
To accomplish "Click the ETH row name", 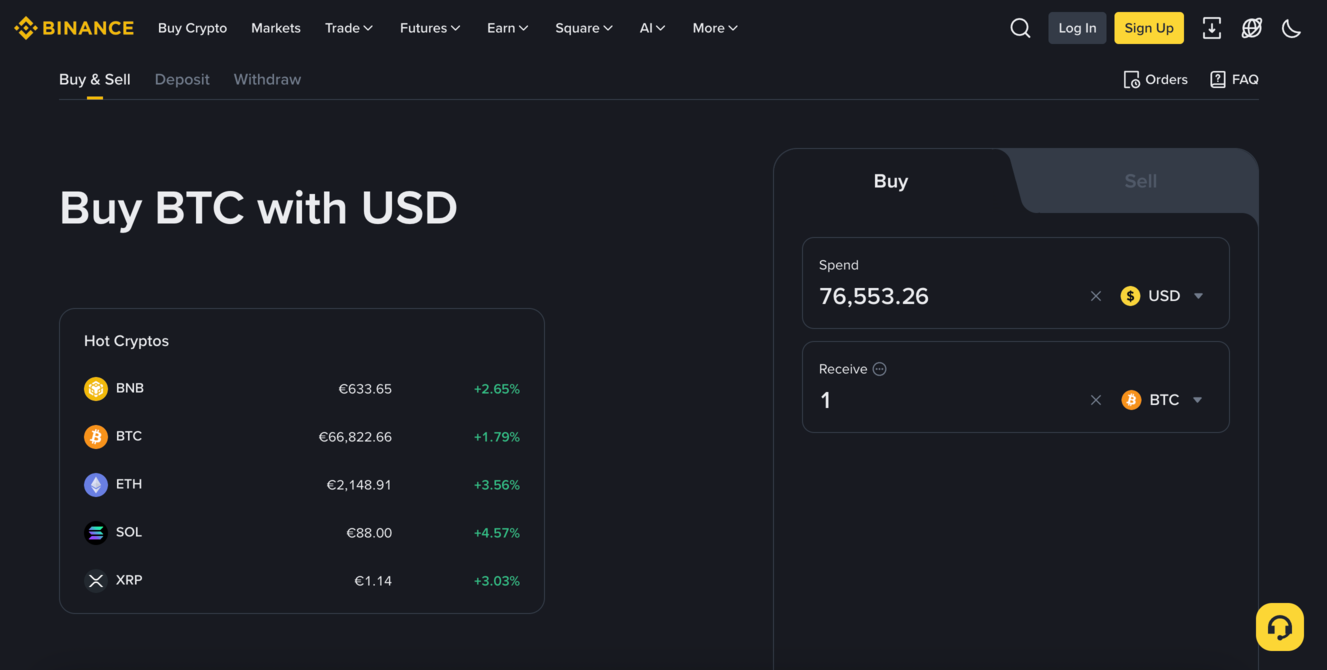I will tap(129, 484).
